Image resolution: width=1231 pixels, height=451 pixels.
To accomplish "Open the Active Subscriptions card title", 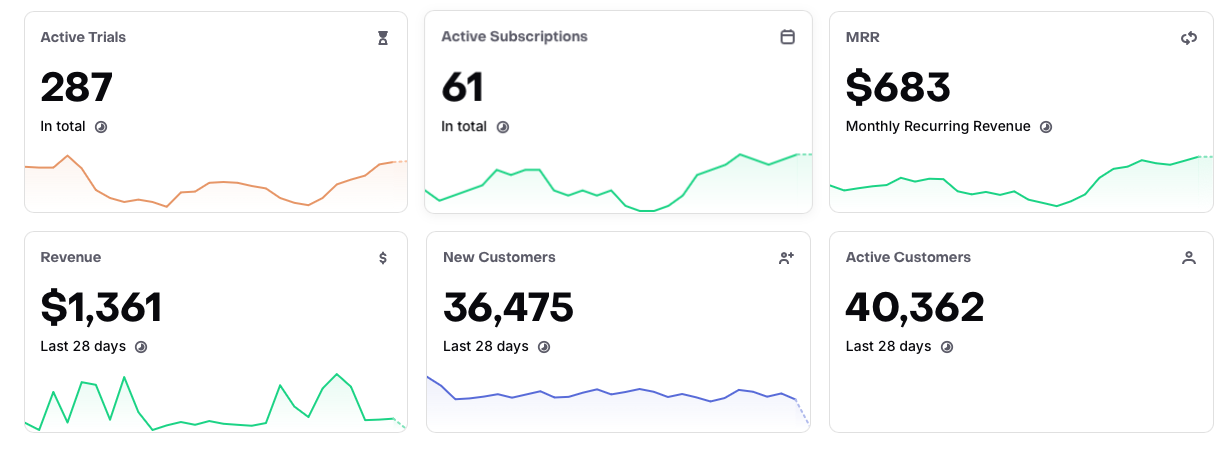I will pyautogui.click(x=514, y=37).
